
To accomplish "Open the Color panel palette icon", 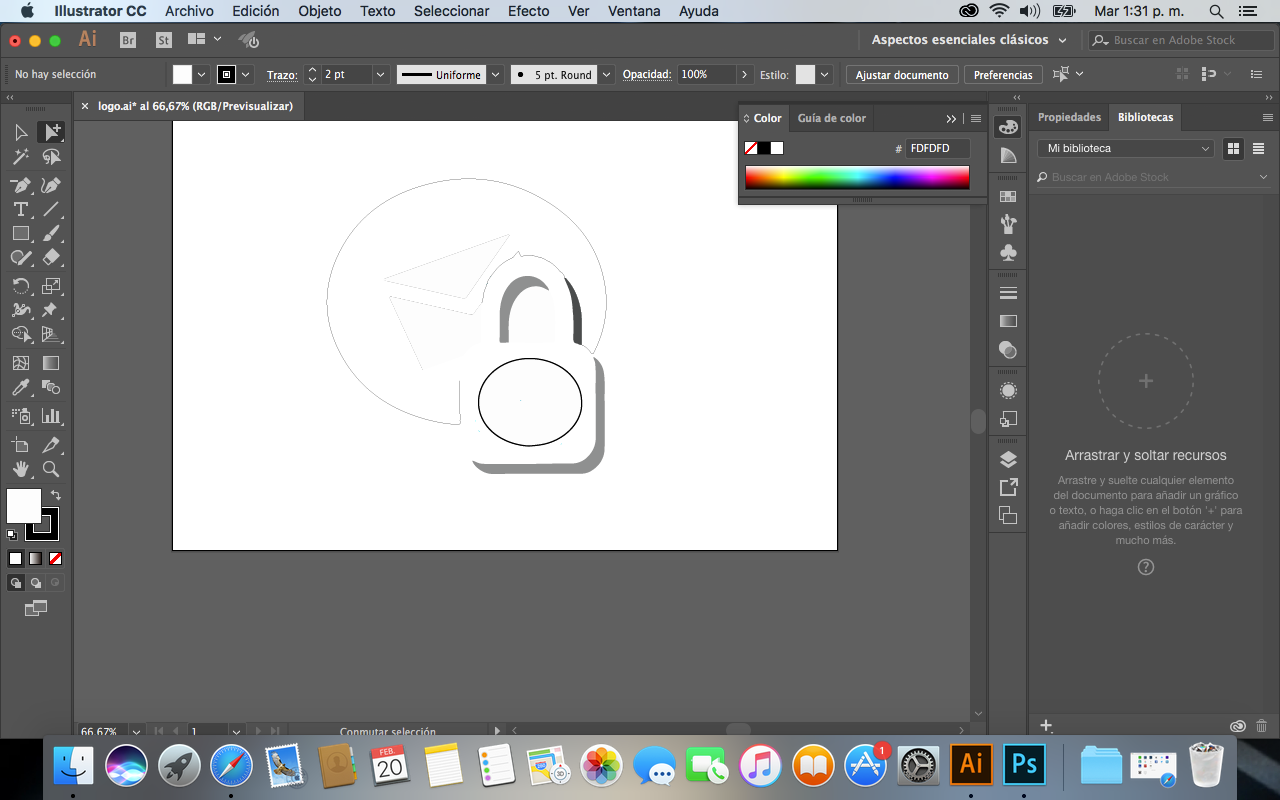I will 1008,127.
